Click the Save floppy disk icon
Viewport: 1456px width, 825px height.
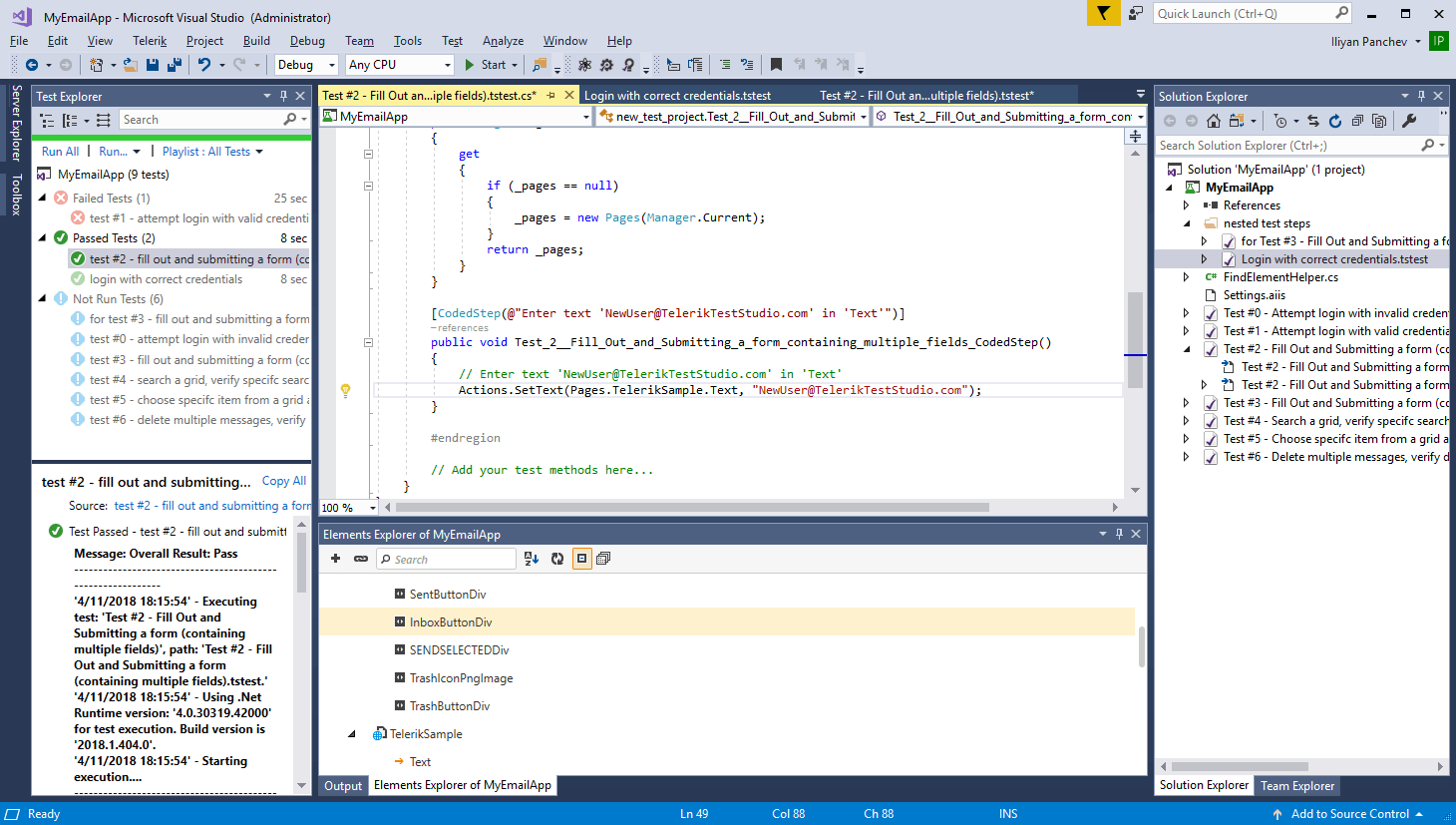(153, 65)
